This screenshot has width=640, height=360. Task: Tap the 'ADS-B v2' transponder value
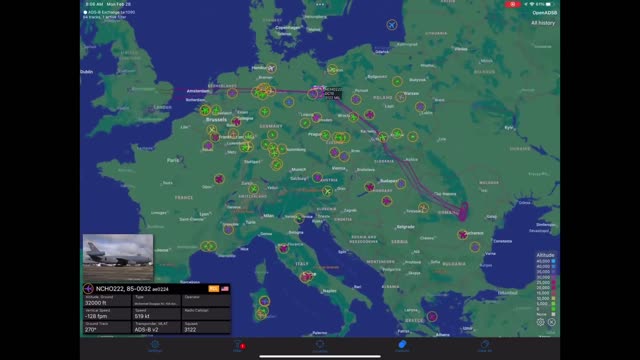(146, 329)
